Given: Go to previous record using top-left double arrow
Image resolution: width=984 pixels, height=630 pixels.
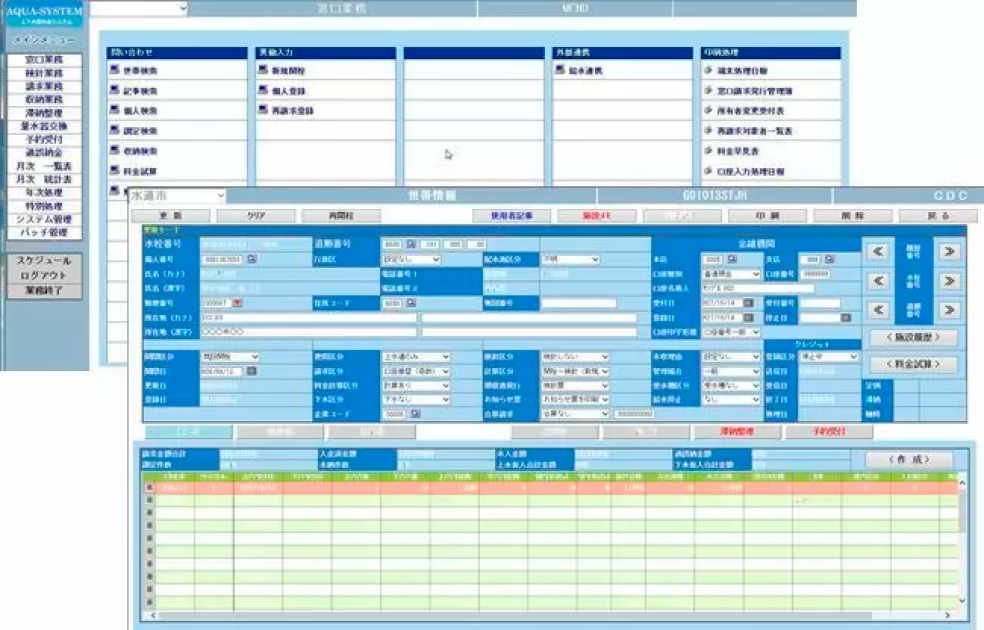Looking at the screenshot, I should tap(878, 252).
